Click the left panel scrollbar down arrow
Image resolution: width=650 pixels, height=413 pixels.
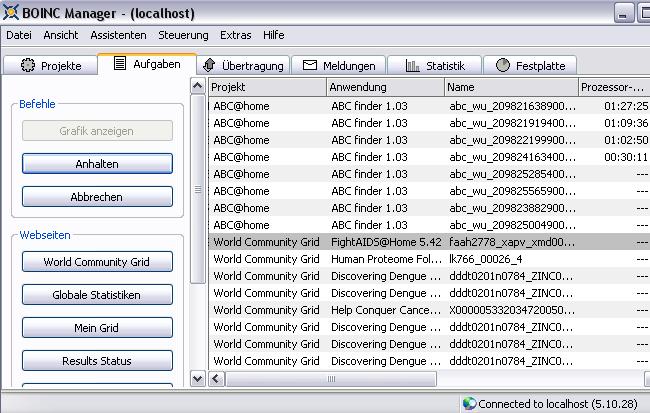pos(197,378)
